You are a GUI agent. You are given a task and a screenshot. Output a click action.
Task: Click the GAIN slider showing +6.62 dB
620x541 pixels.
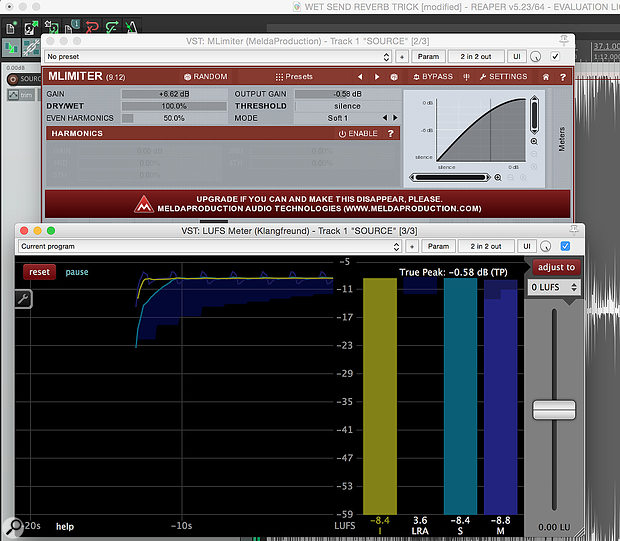[174, 94]
